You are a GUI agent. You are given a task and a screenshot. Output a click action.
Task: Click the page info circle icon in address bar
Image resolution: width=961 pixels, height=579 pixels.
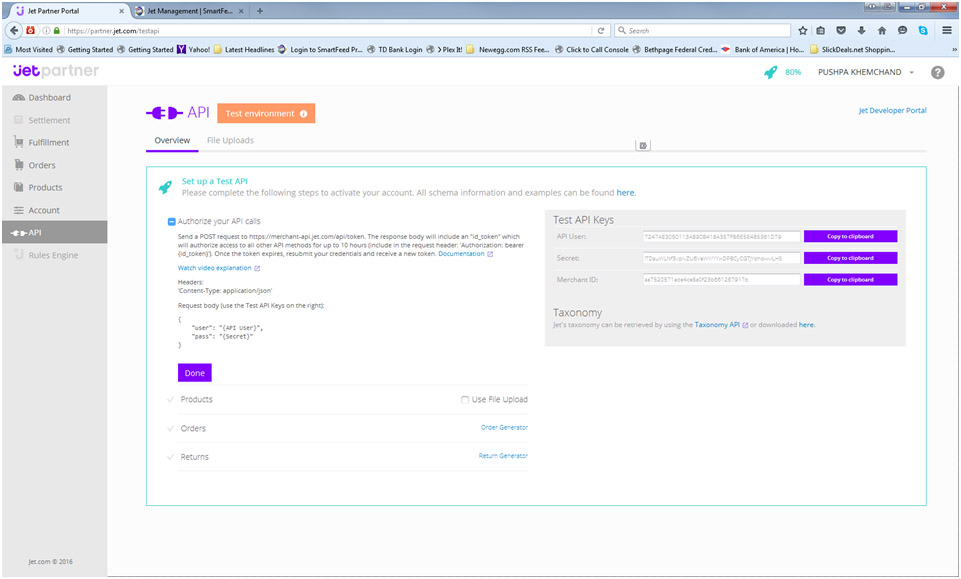pos(46,31)
